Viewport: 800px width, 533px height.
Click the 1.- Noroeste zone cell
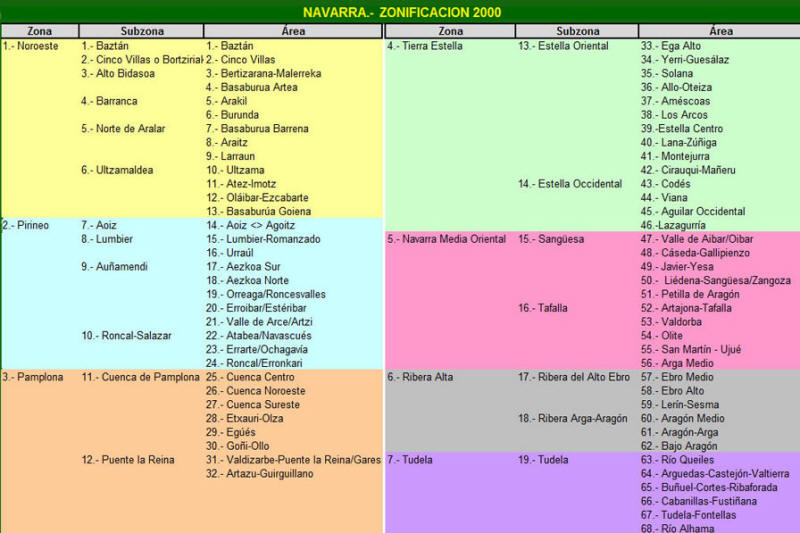coord(31,46)
